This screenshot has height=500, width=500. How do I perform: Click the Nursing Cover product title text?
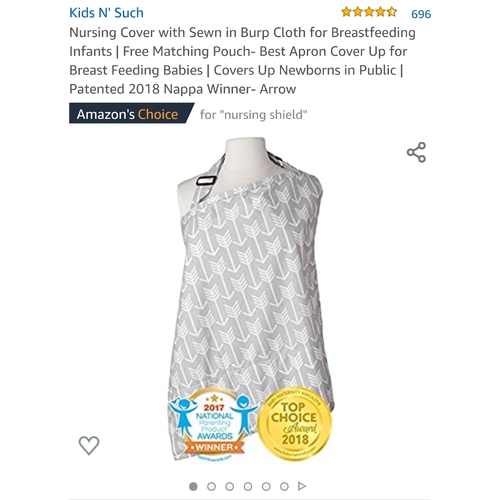tap(243, 61)
